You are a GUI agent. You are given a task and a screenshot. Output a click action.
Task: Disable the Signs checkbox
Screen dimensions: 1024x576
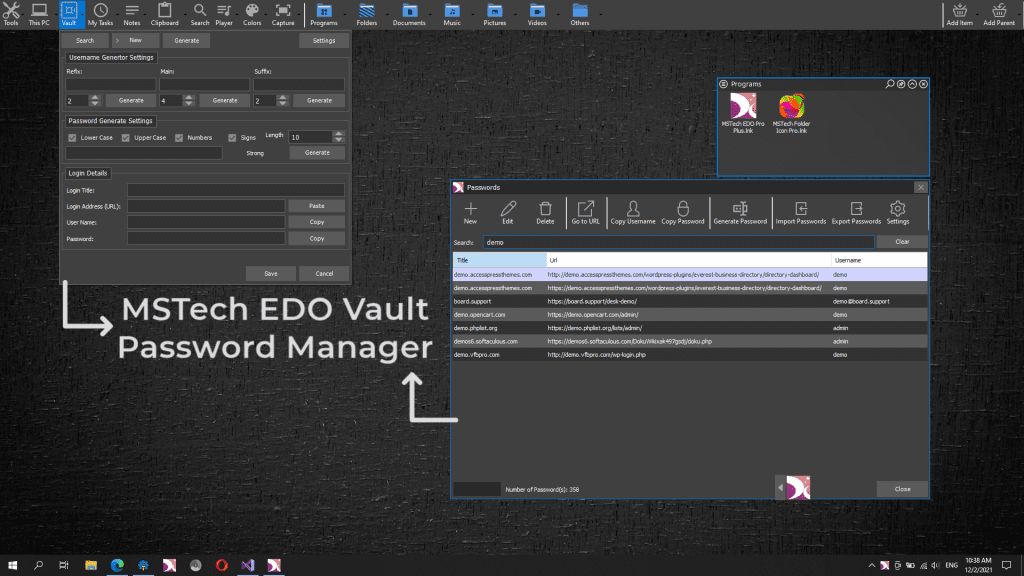point(232,138)
